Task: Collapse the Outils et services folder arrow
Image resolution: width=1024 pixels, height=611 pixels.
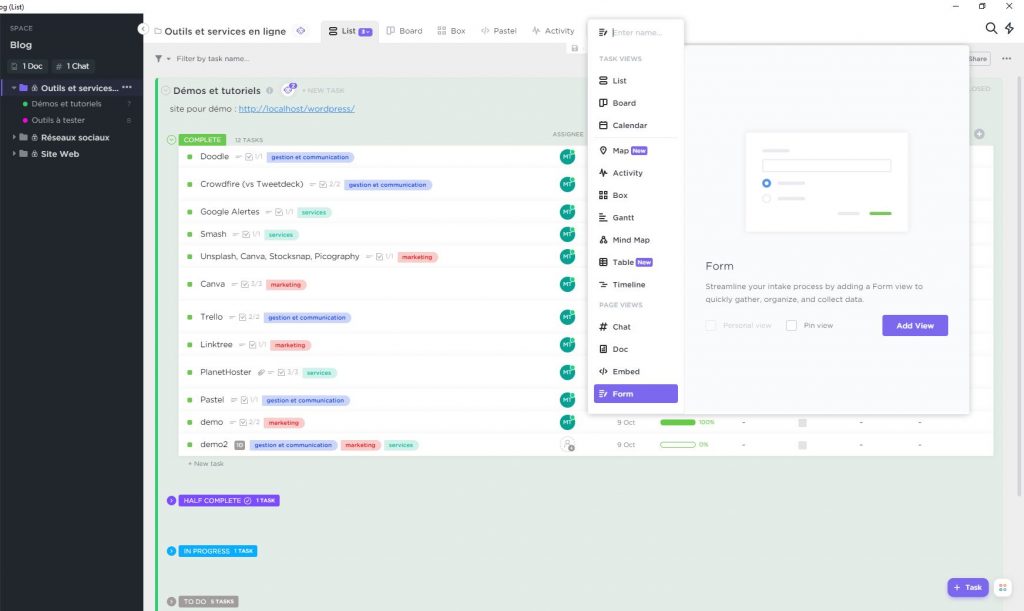Action: tap(14, 87)
